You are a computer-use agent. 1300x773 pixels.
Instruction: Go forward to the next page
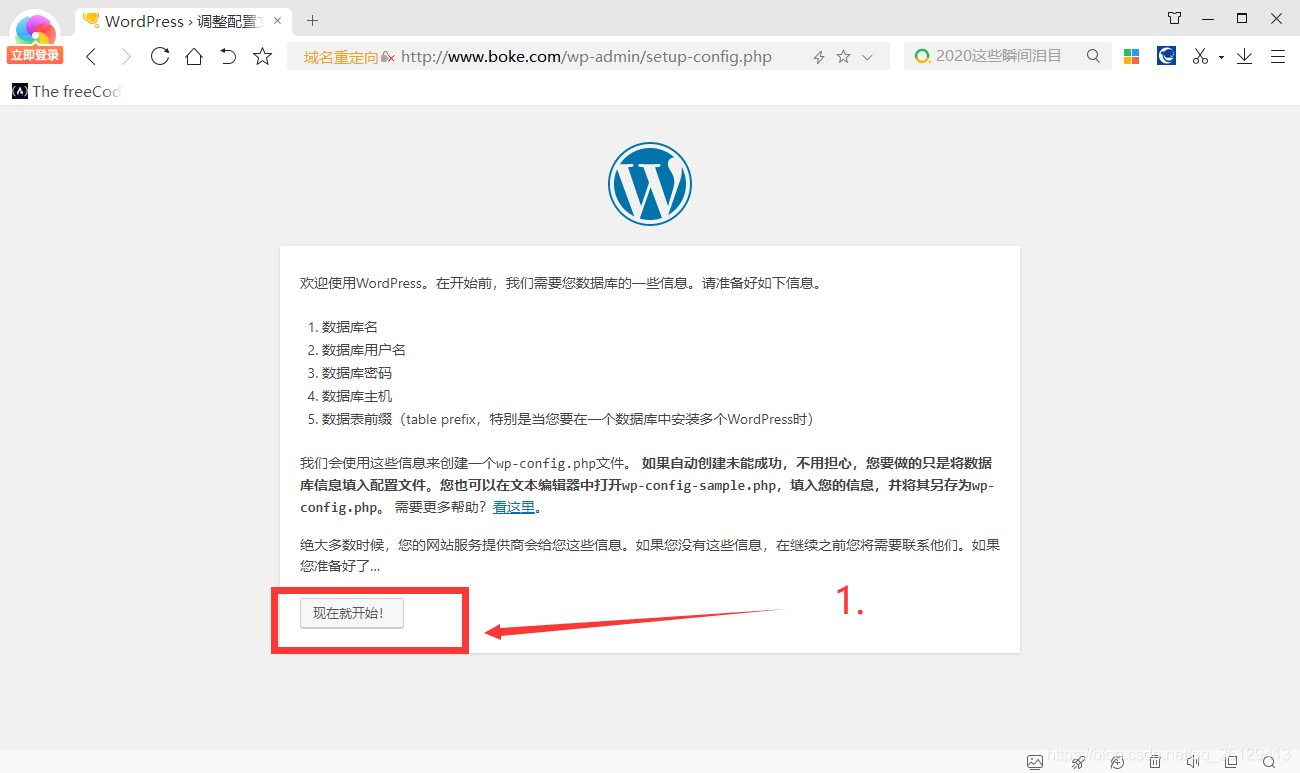pyautogui.click(x=126, y=57)
